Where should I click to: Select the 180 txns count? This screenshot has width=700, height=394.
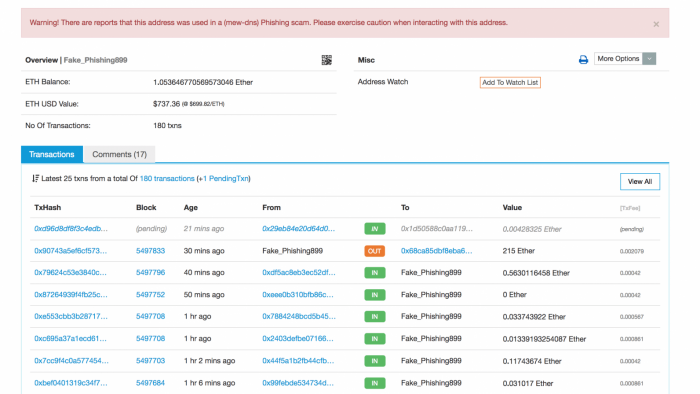[x=167, y=125]
